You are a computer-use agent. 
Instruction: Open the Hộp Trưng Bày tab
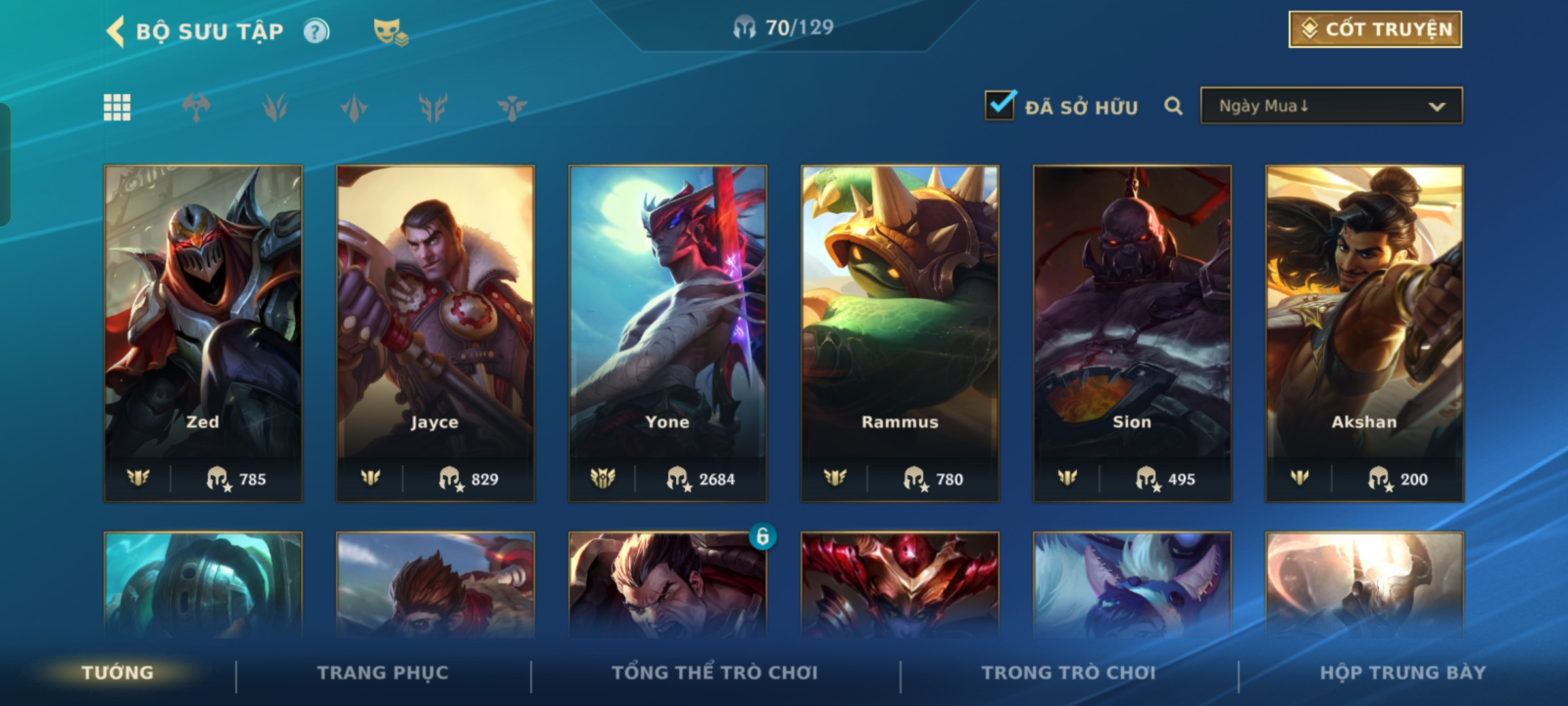1403,673
